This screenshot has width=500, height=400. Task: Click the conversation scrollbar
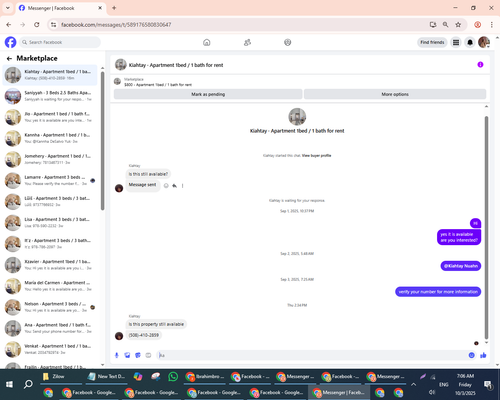click(486, 228)
